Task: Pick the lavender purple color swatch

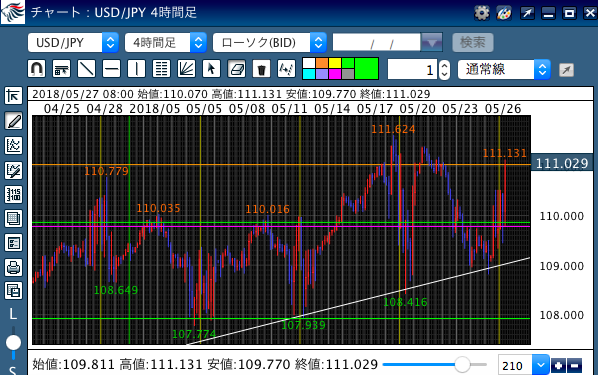Action: click(x=322, y=74)
